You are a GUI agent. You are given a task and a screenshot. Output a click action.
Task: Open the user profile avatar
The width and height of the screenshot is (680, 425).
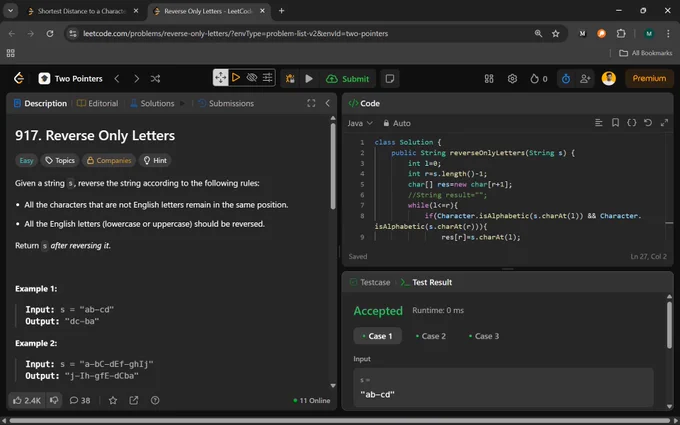pos(608,78)
